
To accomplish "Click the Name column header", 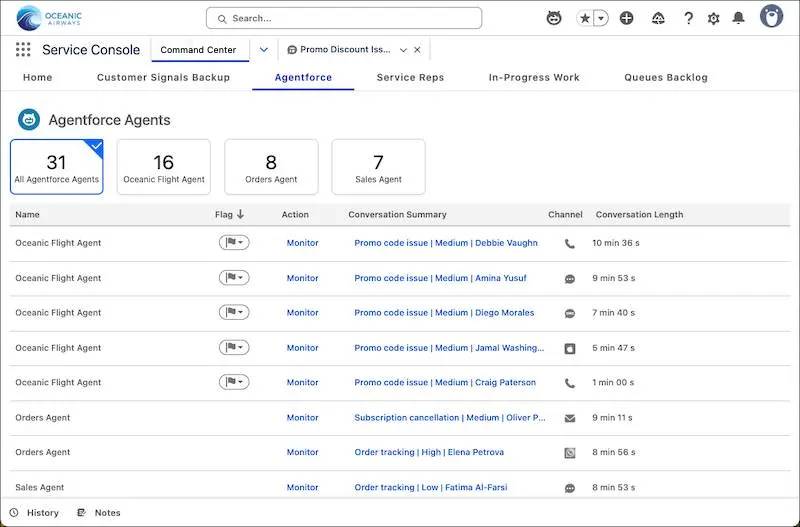I will [27, 214].
